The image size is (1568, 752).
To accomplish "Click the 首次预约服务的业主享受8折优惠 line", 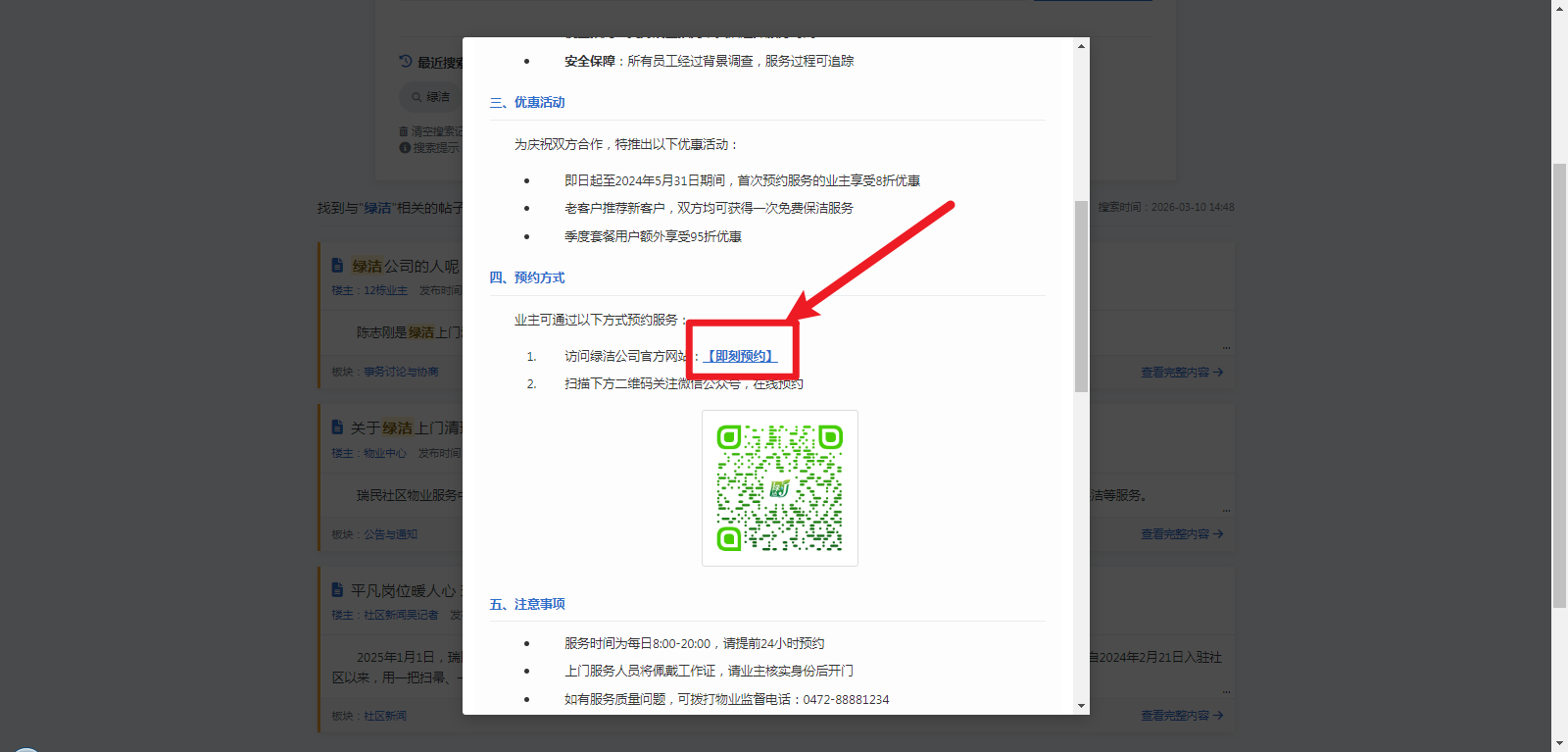I will pos(742,180).
